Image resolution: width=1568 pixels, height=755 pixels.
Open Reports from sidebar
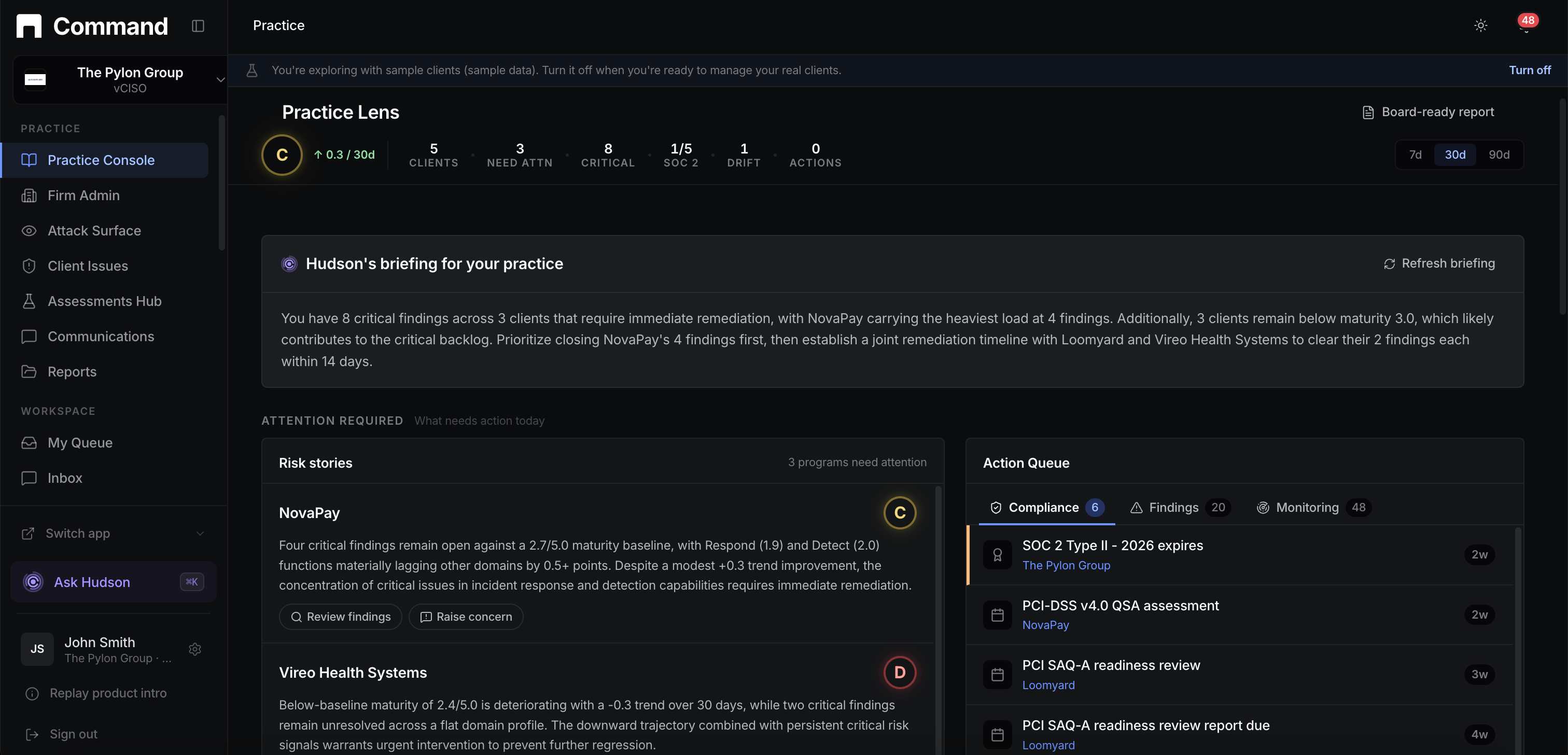tap(105, 372)
